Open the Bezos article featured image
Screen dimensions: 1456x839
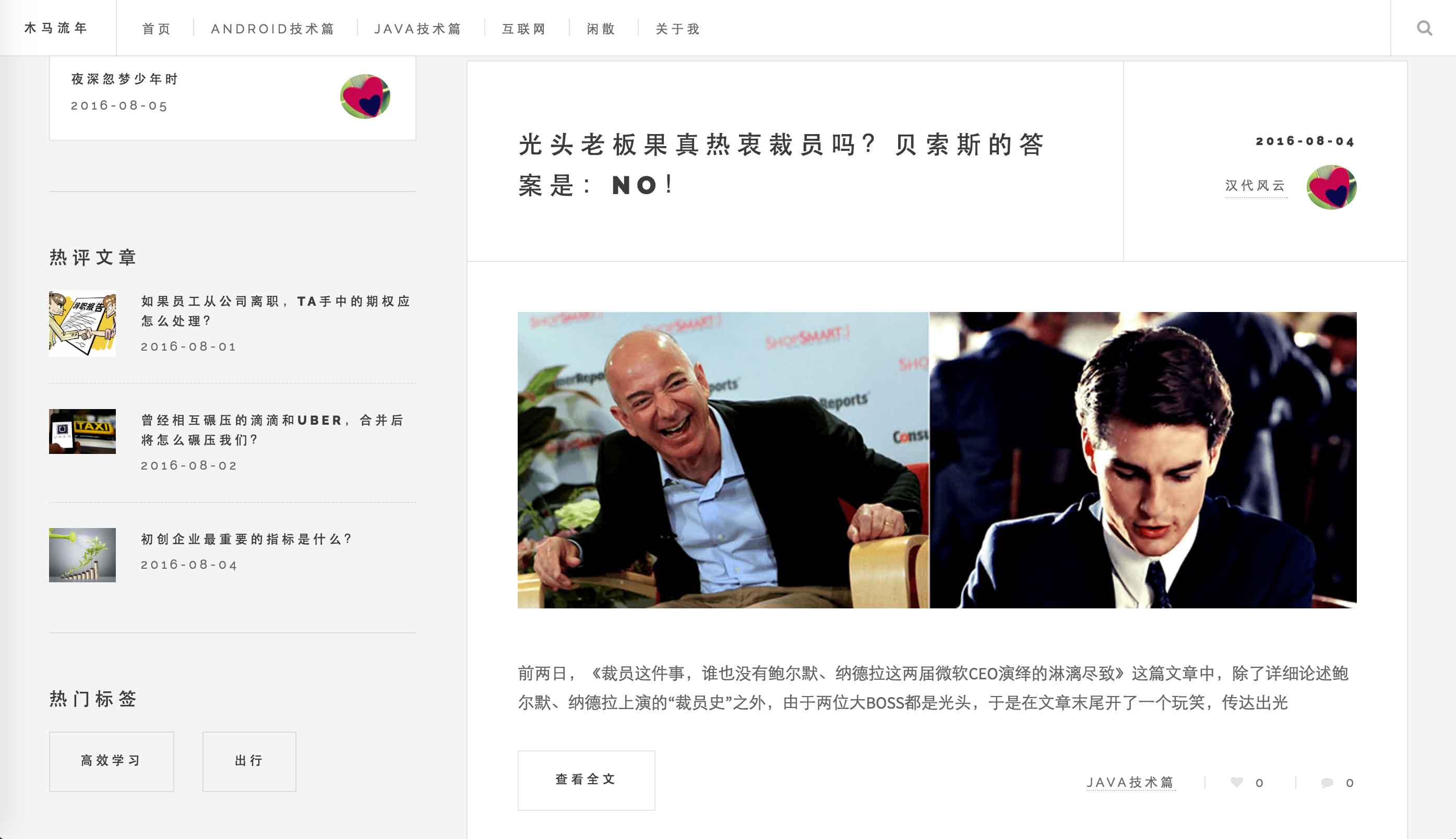pyautogui.click(x=937, y=460)
